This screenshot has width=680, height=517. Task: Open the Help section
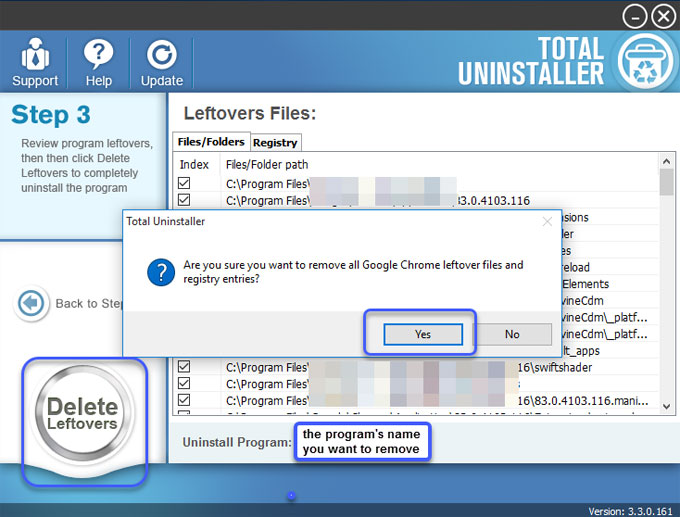pyautogui.click(x=98, y=63)
